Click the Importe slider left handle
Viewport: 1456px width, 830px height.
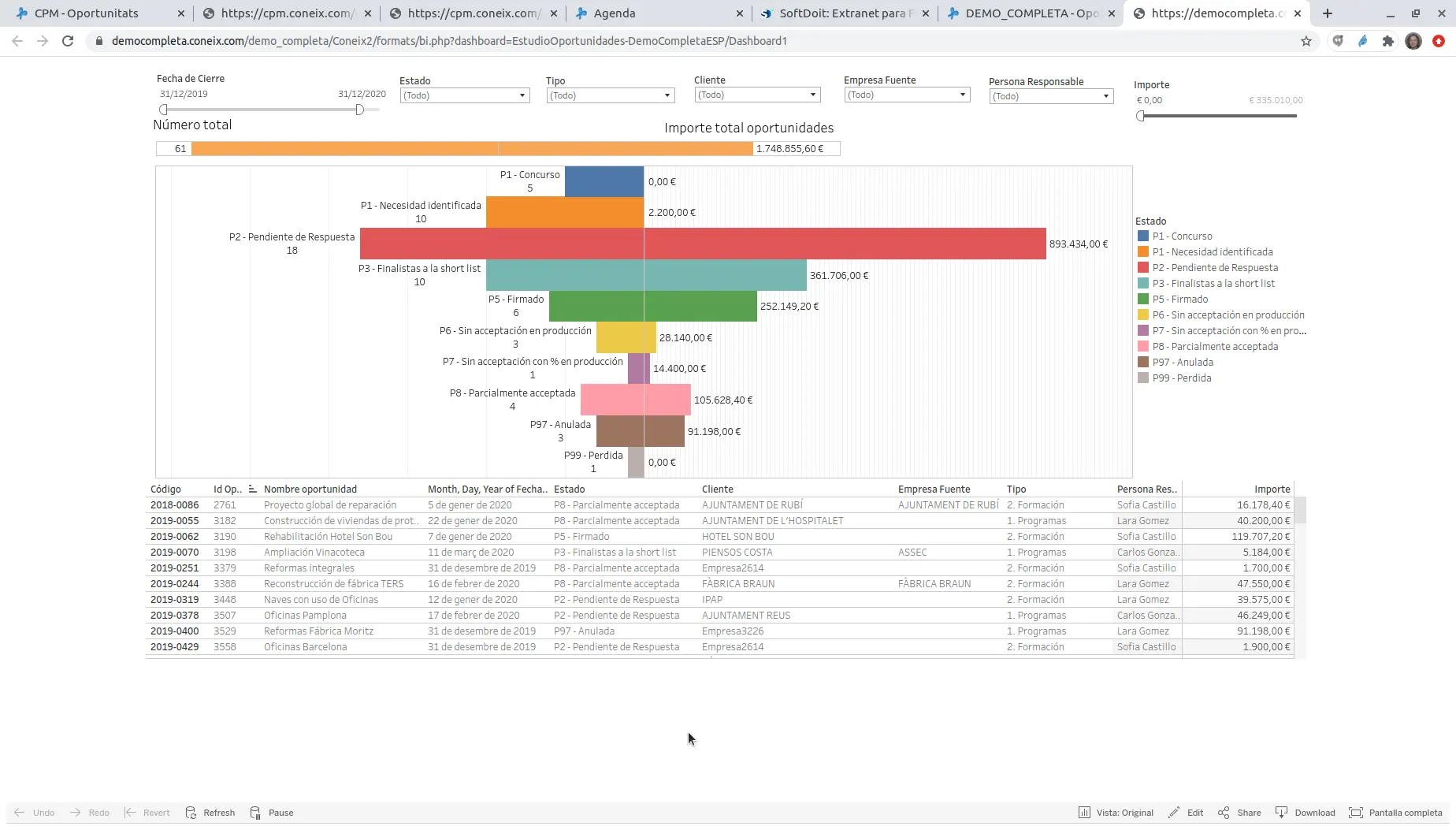point(1140,116)
